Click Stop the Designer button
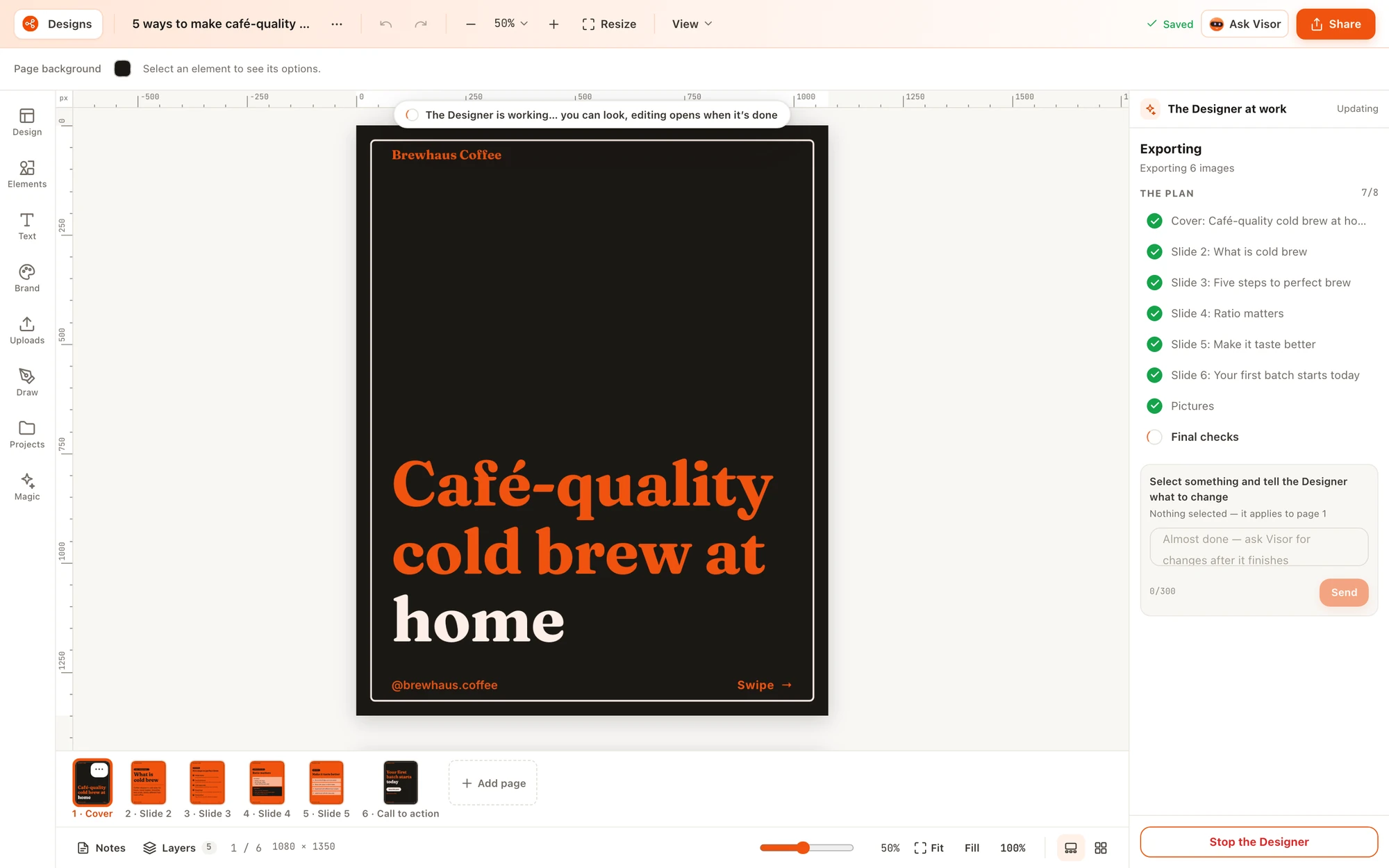Screen dimensions: 1389x868 click(1258, 842)
